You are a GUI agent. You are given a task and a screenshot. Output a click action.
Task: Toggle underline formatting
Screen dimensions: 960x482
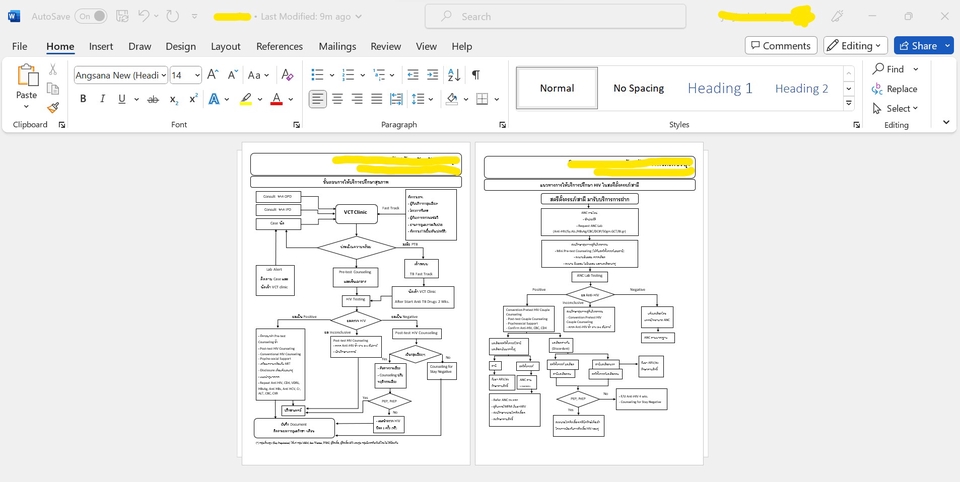[x=122, y=99]
